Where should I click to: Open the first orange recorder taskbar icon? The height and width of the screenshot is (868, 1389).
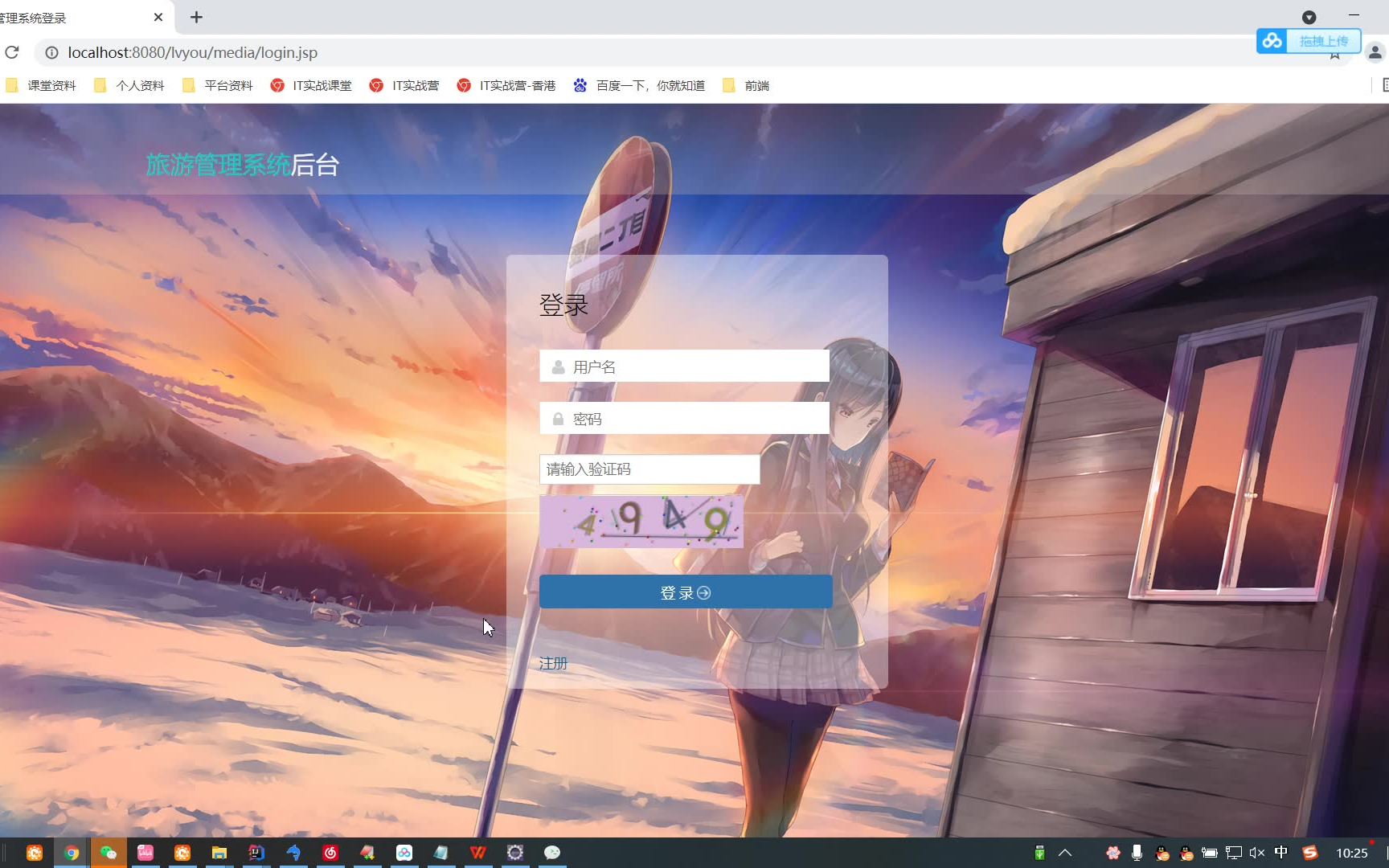[x=35, y=853]
